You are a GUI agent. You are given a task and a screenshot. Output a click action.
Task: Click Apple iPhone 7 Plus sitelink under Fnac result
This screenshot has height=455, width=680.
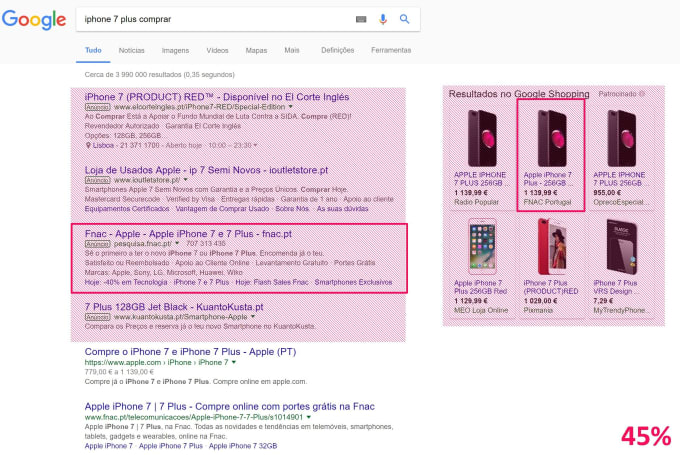171,446
